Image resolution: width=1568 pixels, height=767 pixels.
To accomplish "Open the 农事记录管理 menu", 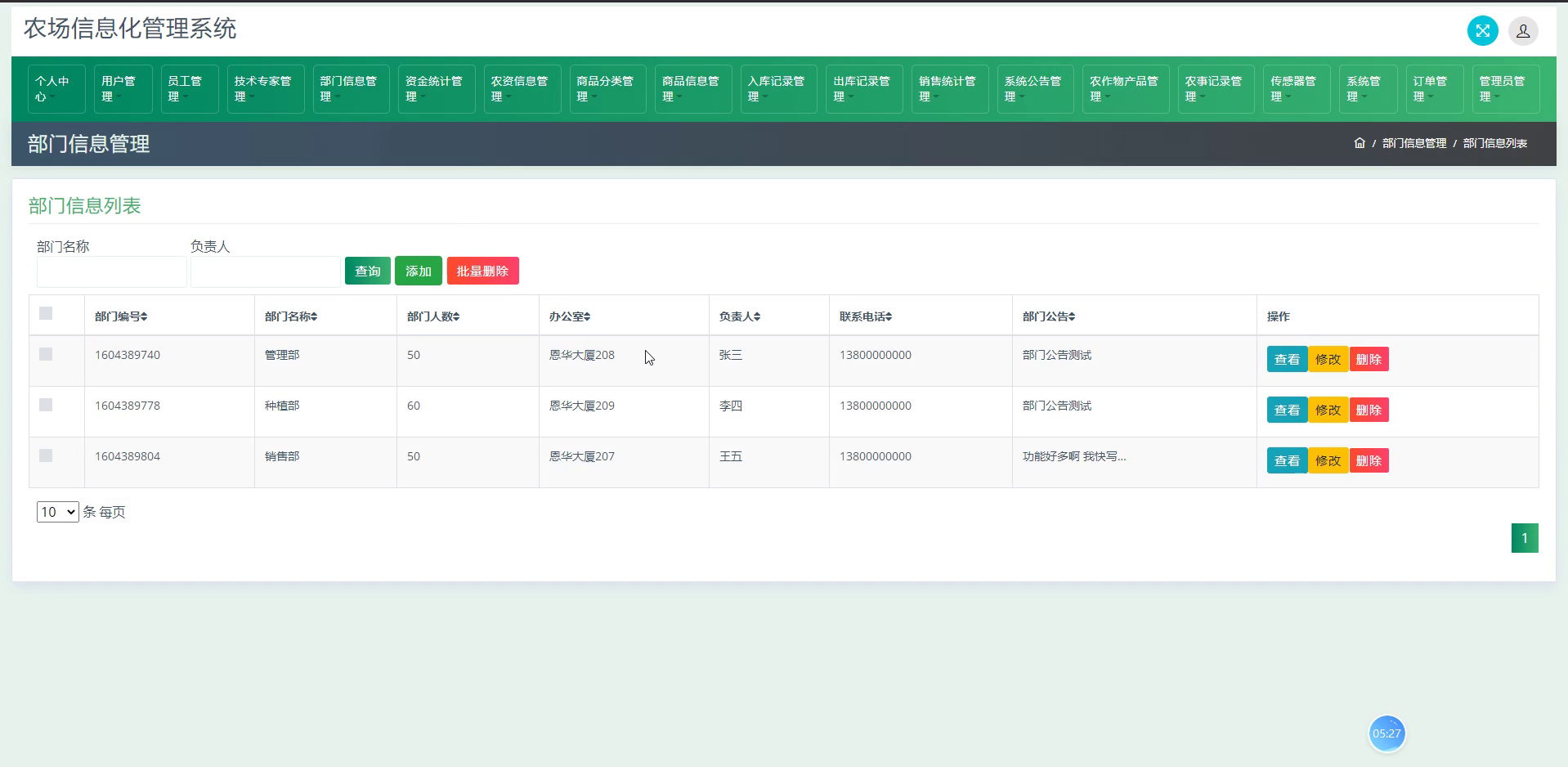I will click(1216, 89).
